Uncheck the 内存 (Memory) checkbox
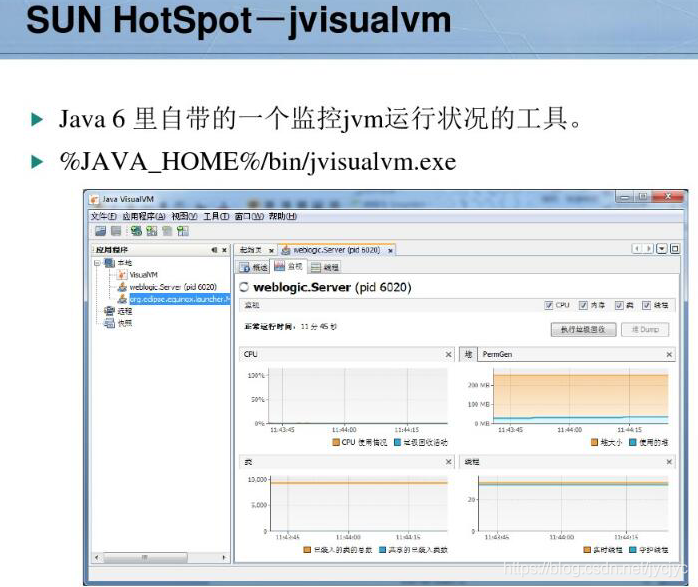The height and width of the screenshot is (587, 698). [583, 305]
